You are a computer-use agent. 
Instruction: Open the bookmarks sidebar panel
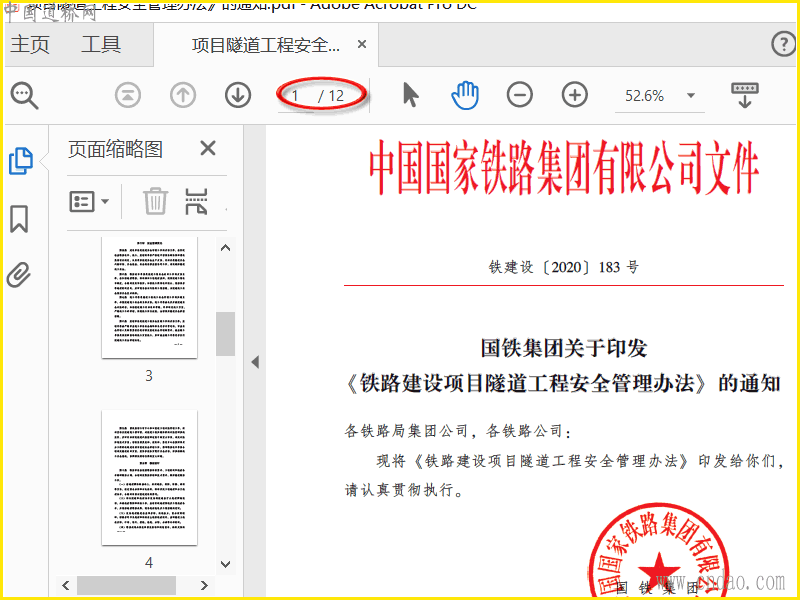click(19, 219)
